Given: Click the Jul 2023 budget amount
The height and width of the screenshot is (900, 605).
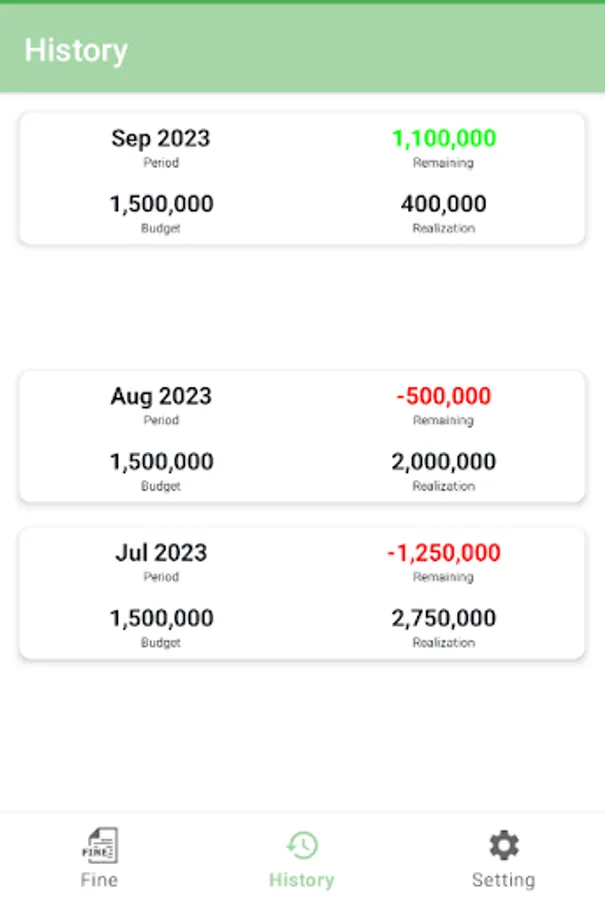Looking at the screenshot, I should [x=161, y=618].
